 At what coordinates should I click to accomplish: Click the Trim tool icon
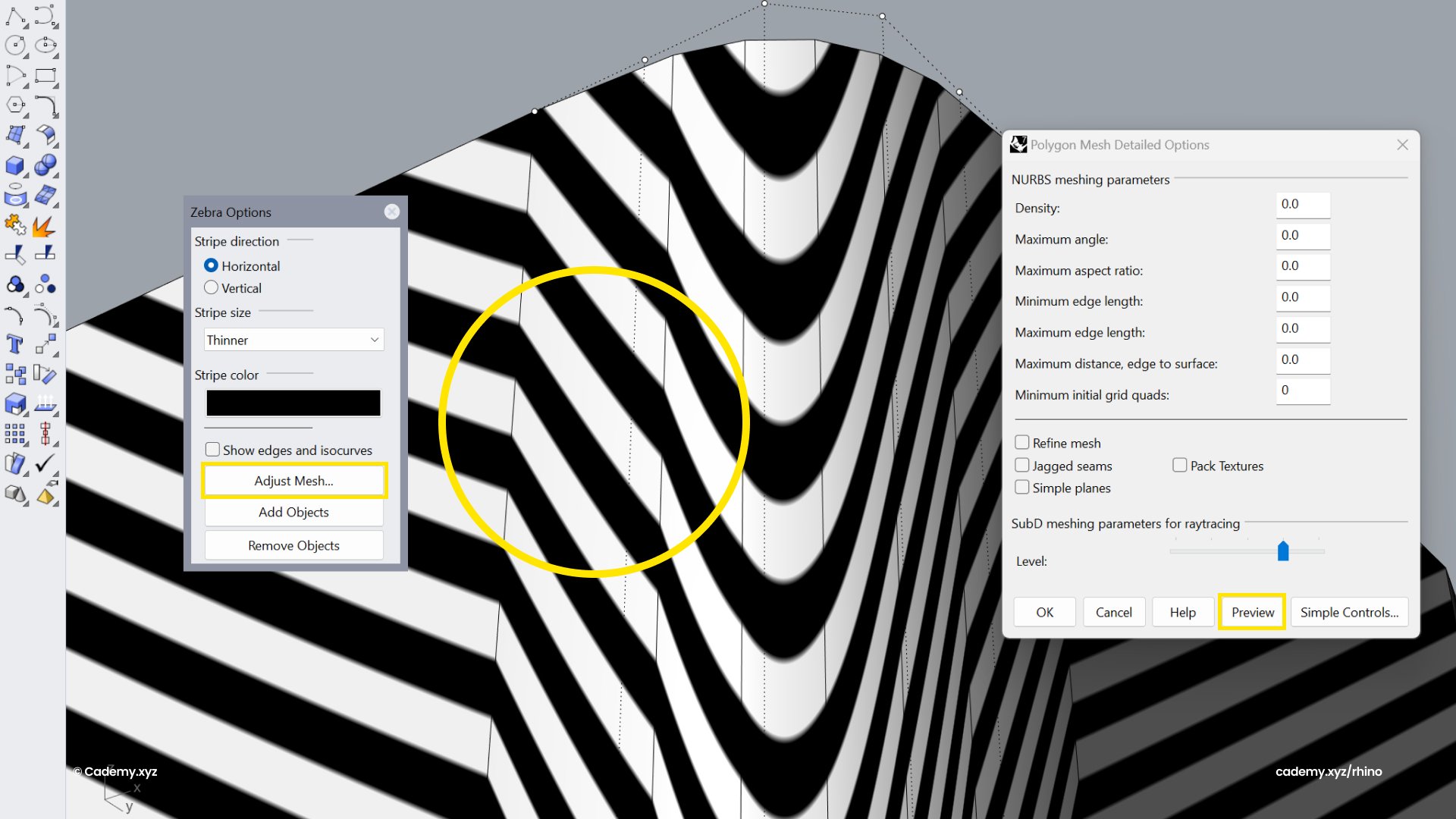(x=15, y=255)
